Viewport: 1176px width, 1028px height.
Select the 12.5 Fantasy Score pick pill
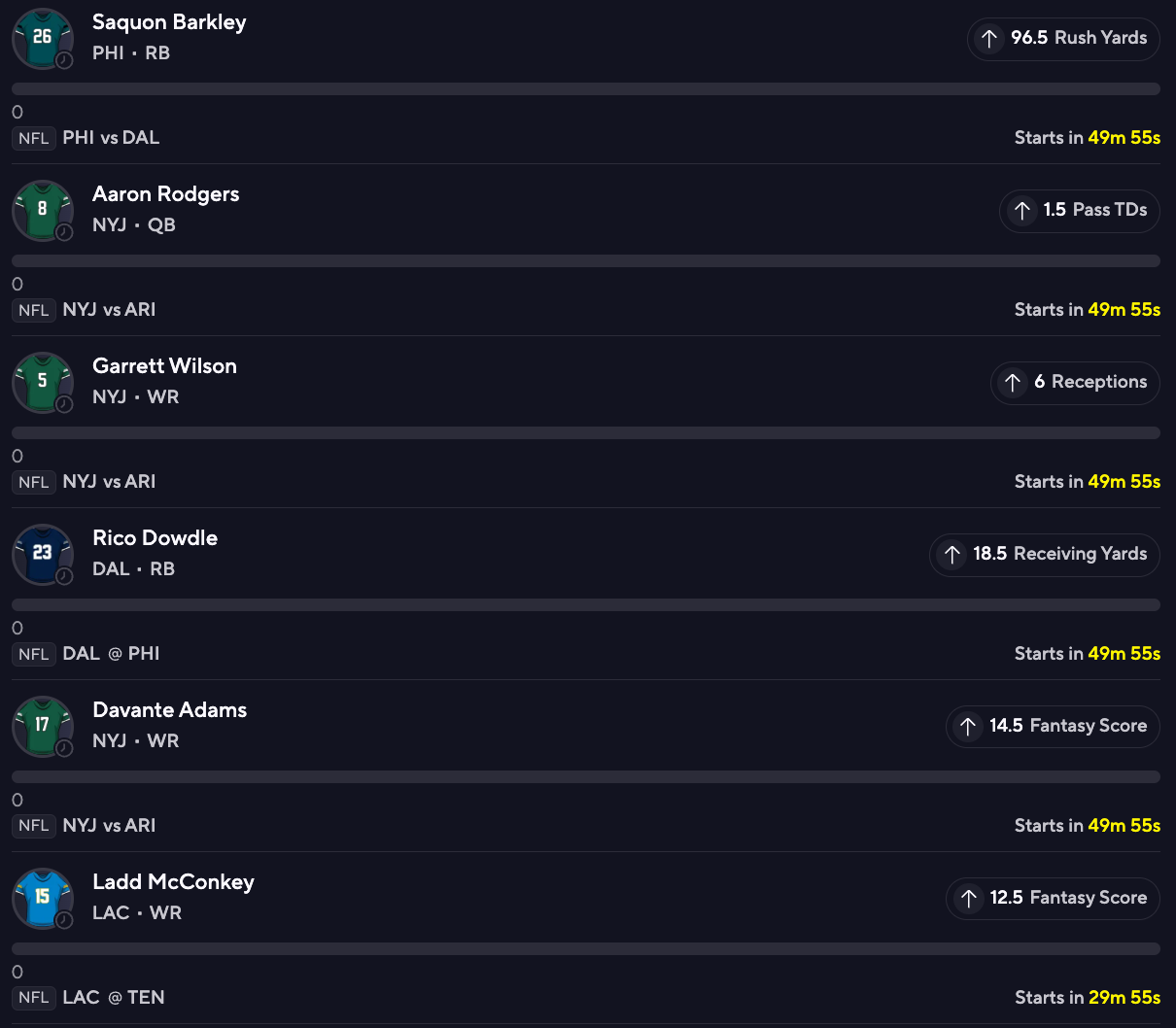pos(1053,899)
